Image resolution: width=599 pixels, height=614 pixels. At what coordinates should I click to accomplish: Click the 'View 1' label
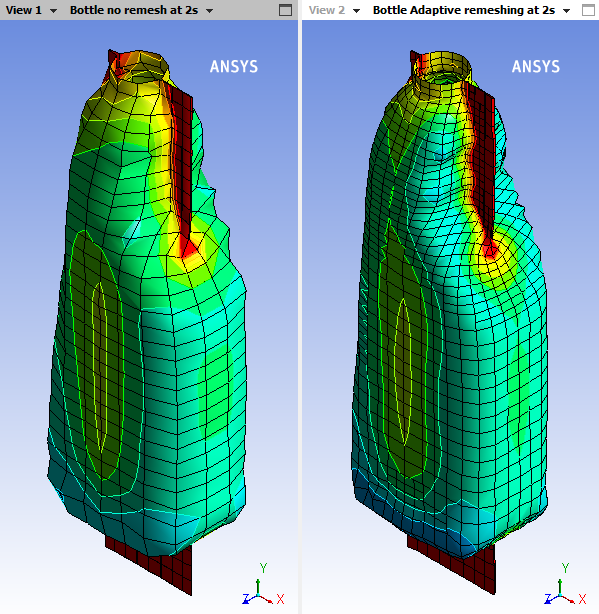23,10
